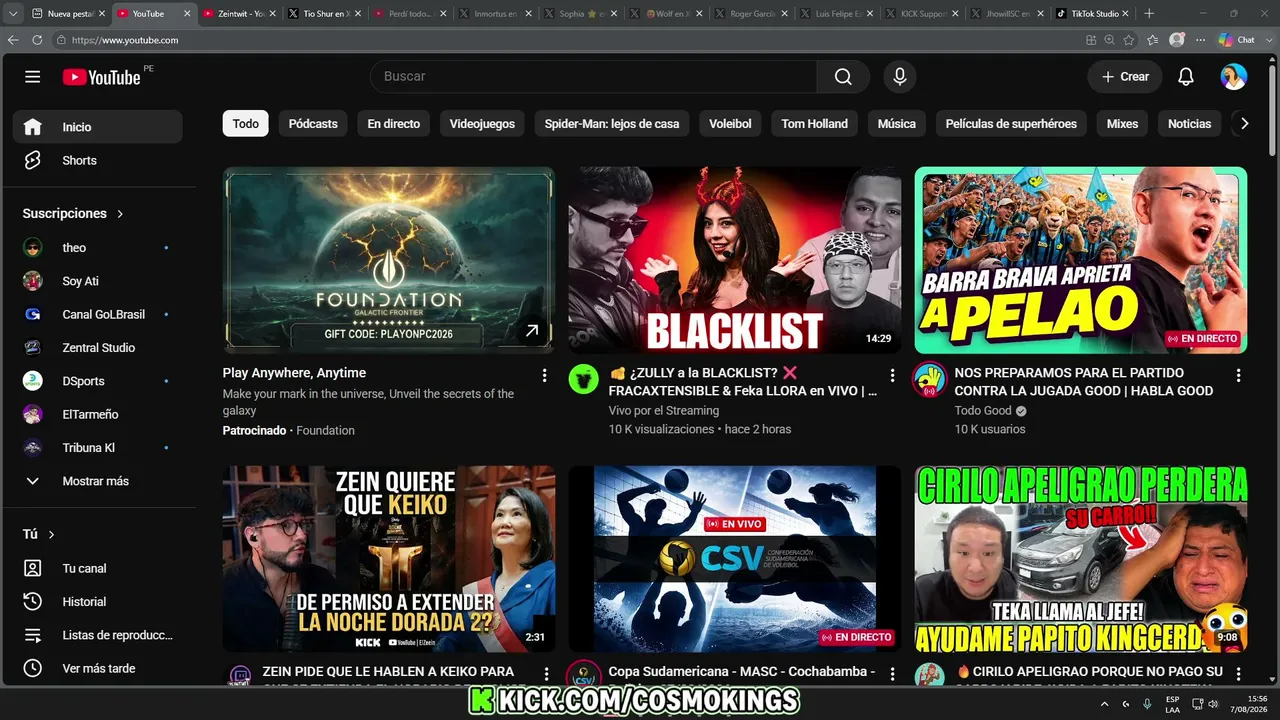
Task: Open the CSV volleyball live thumbnail
Action: (x=735, y=559)
